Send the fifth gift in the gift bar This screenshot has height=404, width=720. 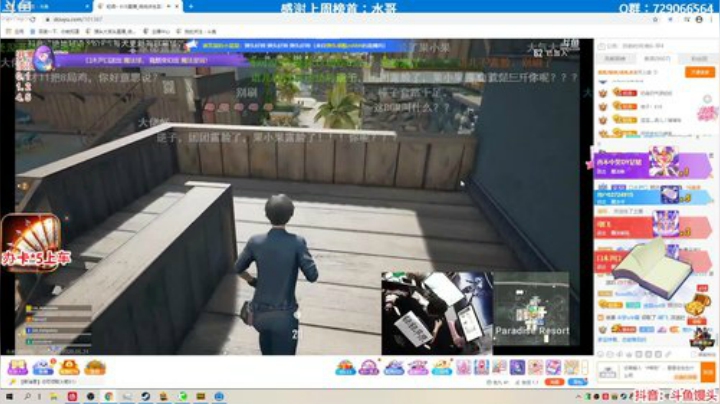click(442, 367)
